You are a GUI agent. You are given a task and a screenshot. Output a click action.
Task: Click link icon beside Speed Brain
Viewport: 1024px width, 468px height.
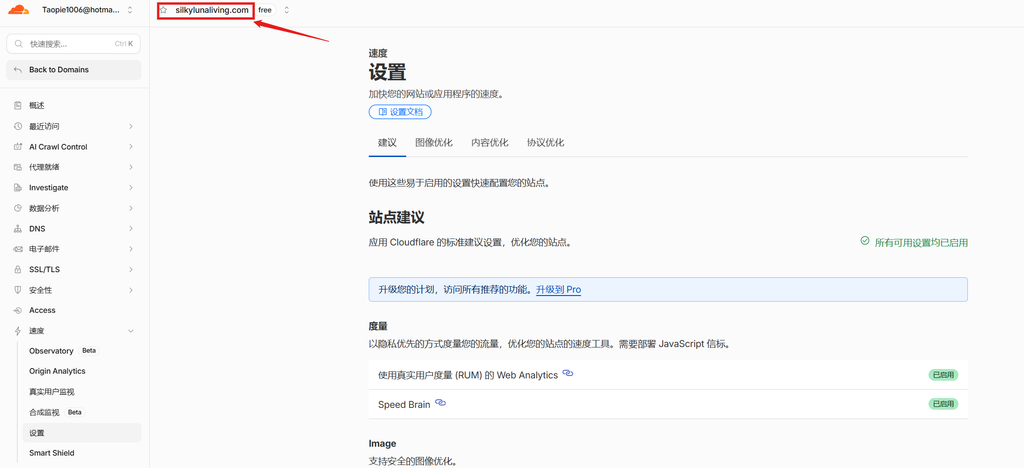pyautogui.click(x=440, y=403)
